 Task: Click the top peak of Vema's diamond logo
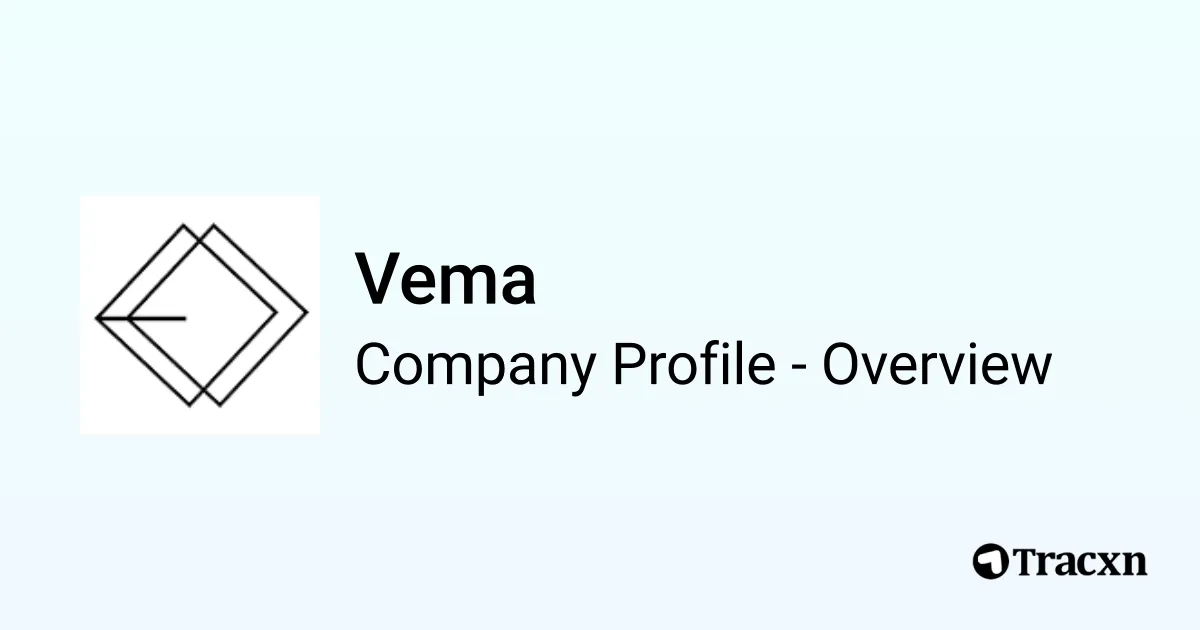pos(186,227)
